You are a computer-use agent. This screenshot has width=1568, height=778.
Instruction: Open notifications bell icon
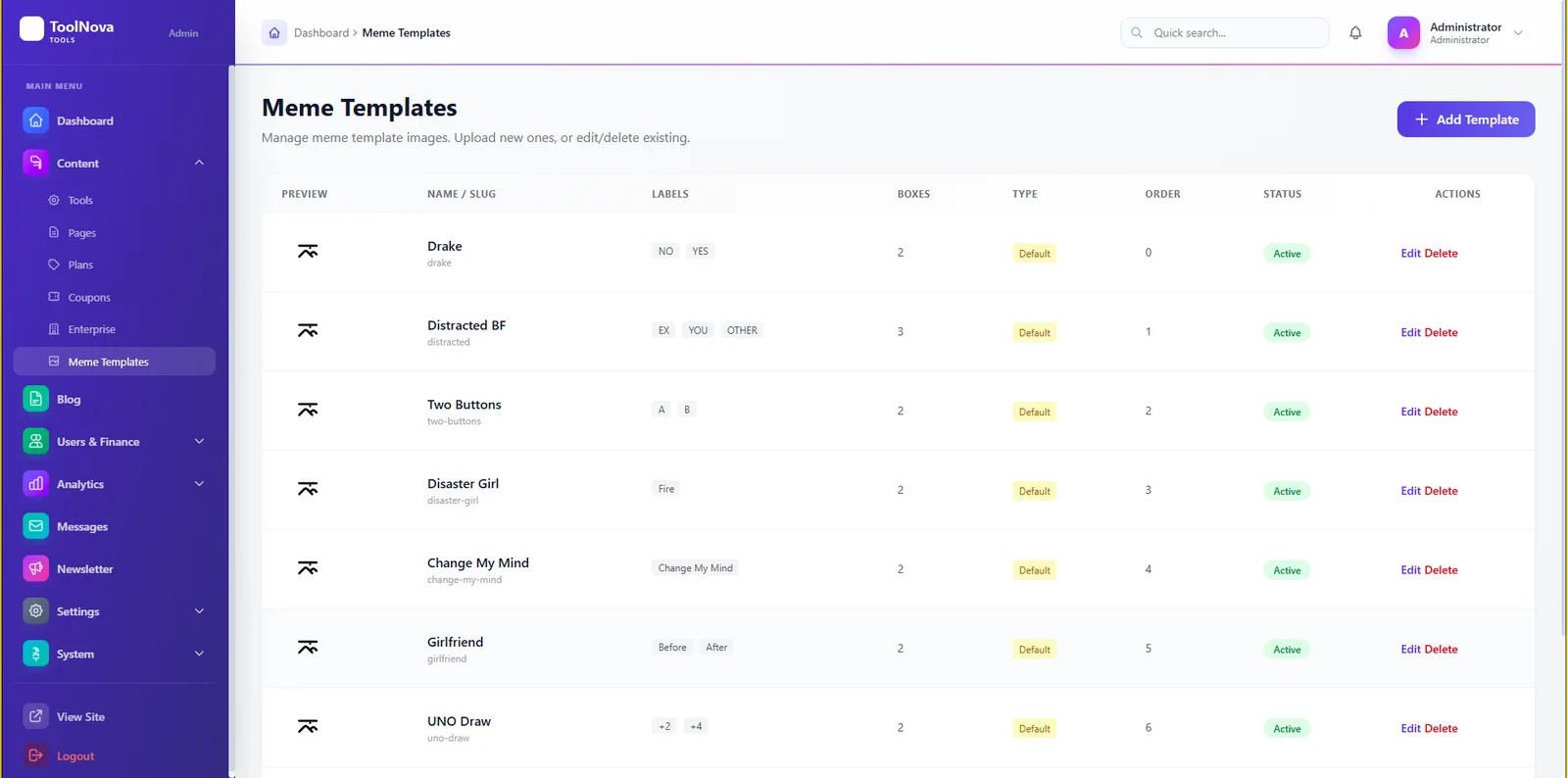point(1355,32)
